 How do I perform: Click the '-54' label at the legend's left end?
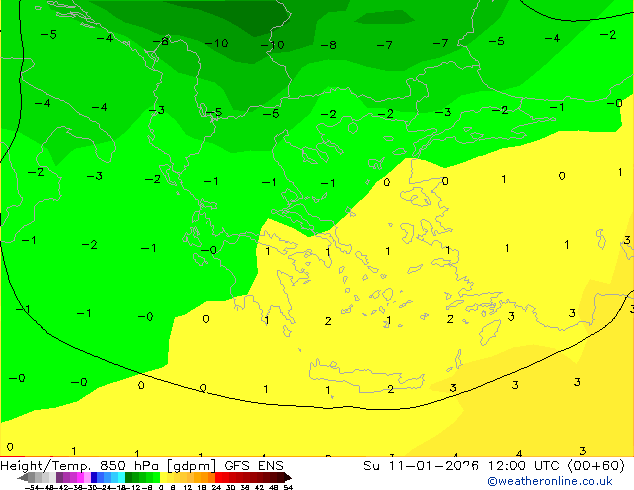click(x=32, y=488)
